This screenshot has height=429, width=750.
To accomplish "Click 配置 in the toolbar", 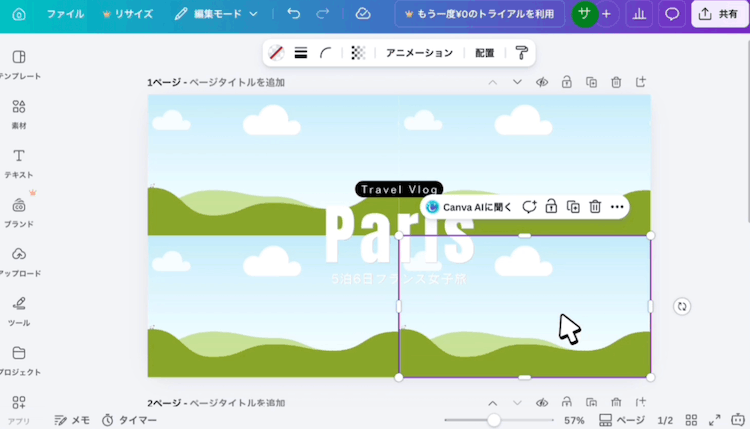I will [x=485, y=53].
